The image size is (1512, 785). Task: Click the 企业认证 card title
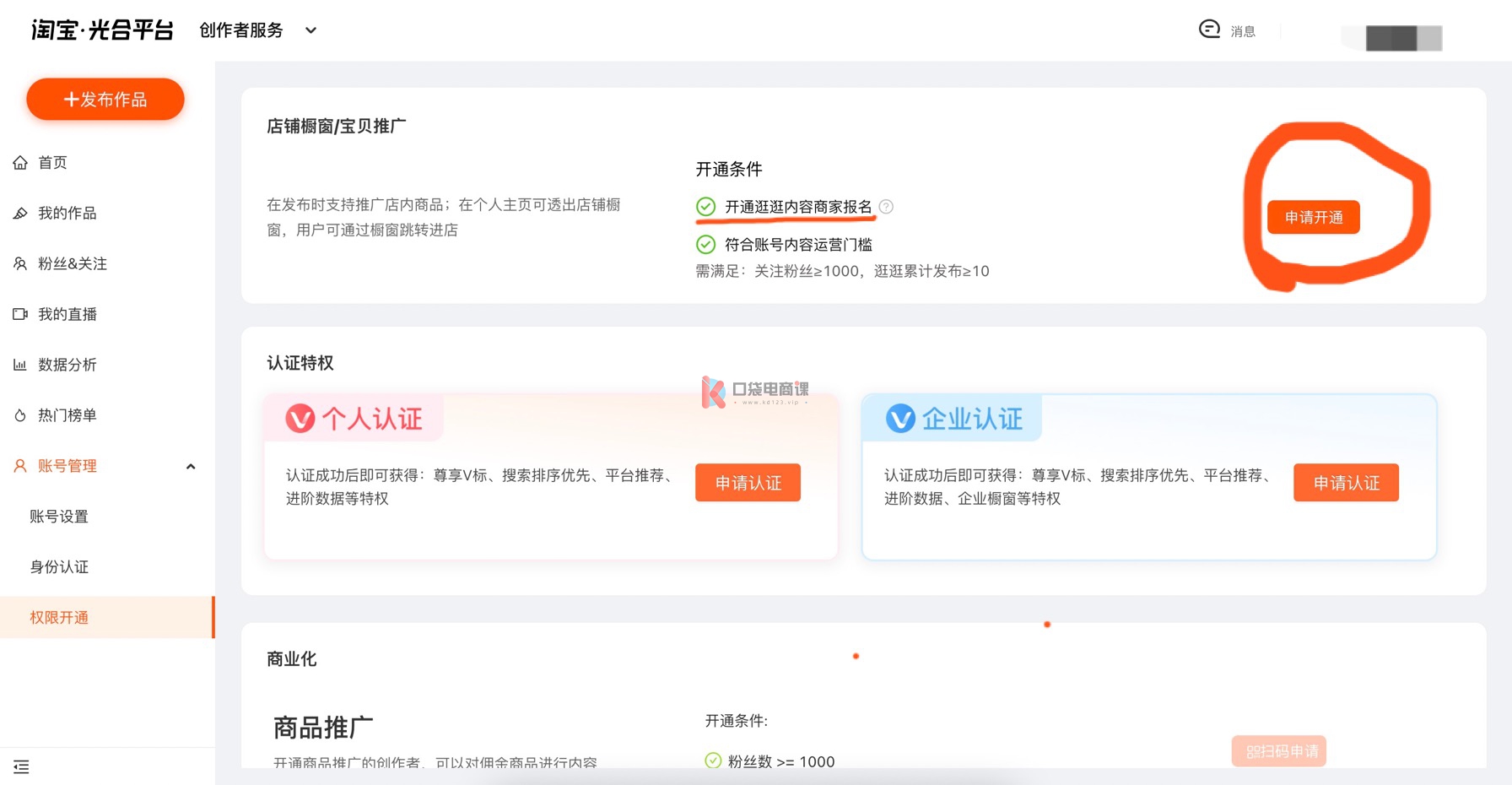click(x=972, y=419)
